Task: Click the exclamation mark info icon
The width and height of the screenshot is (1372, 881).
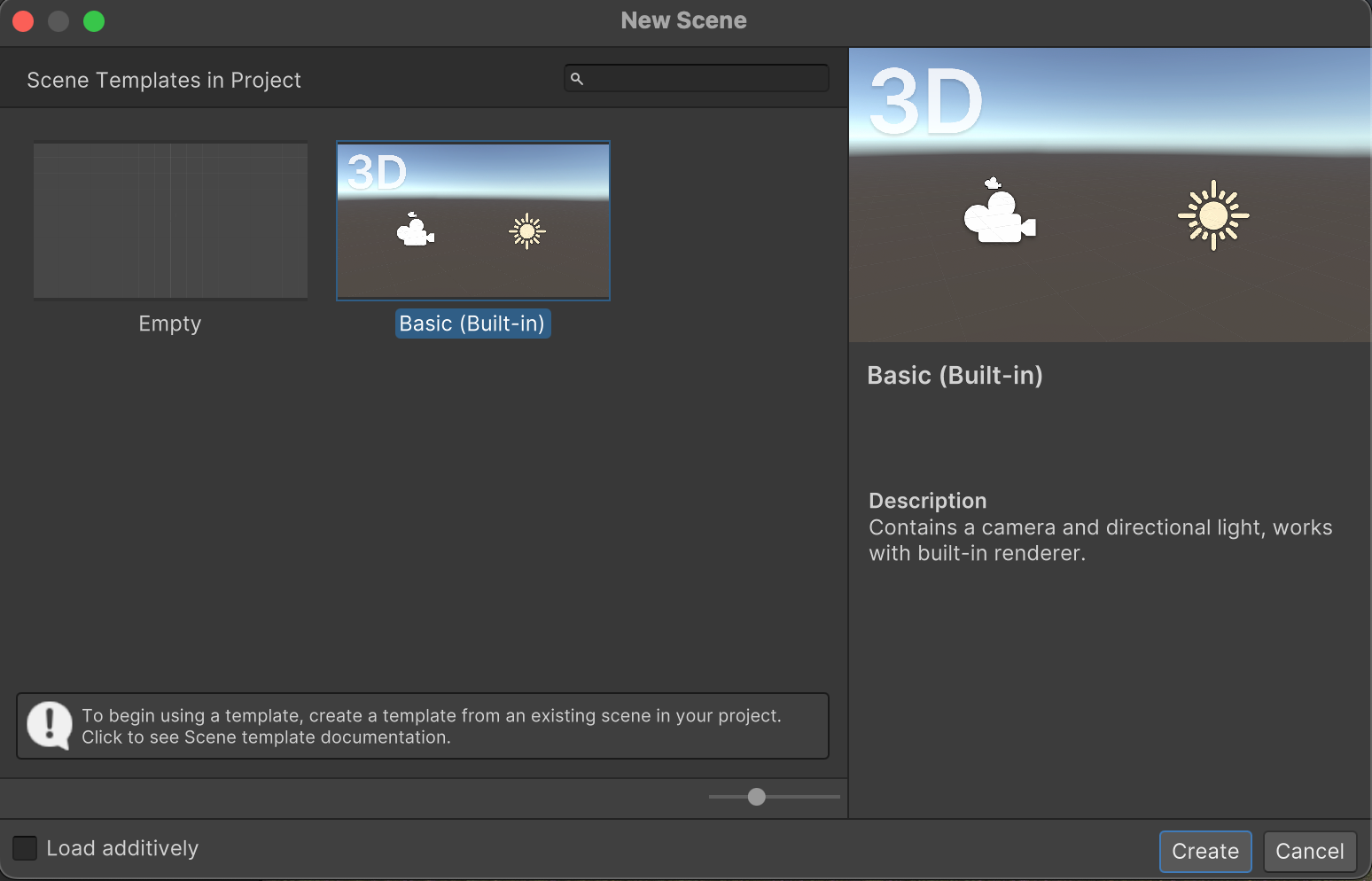Action: tap(49, 725)
